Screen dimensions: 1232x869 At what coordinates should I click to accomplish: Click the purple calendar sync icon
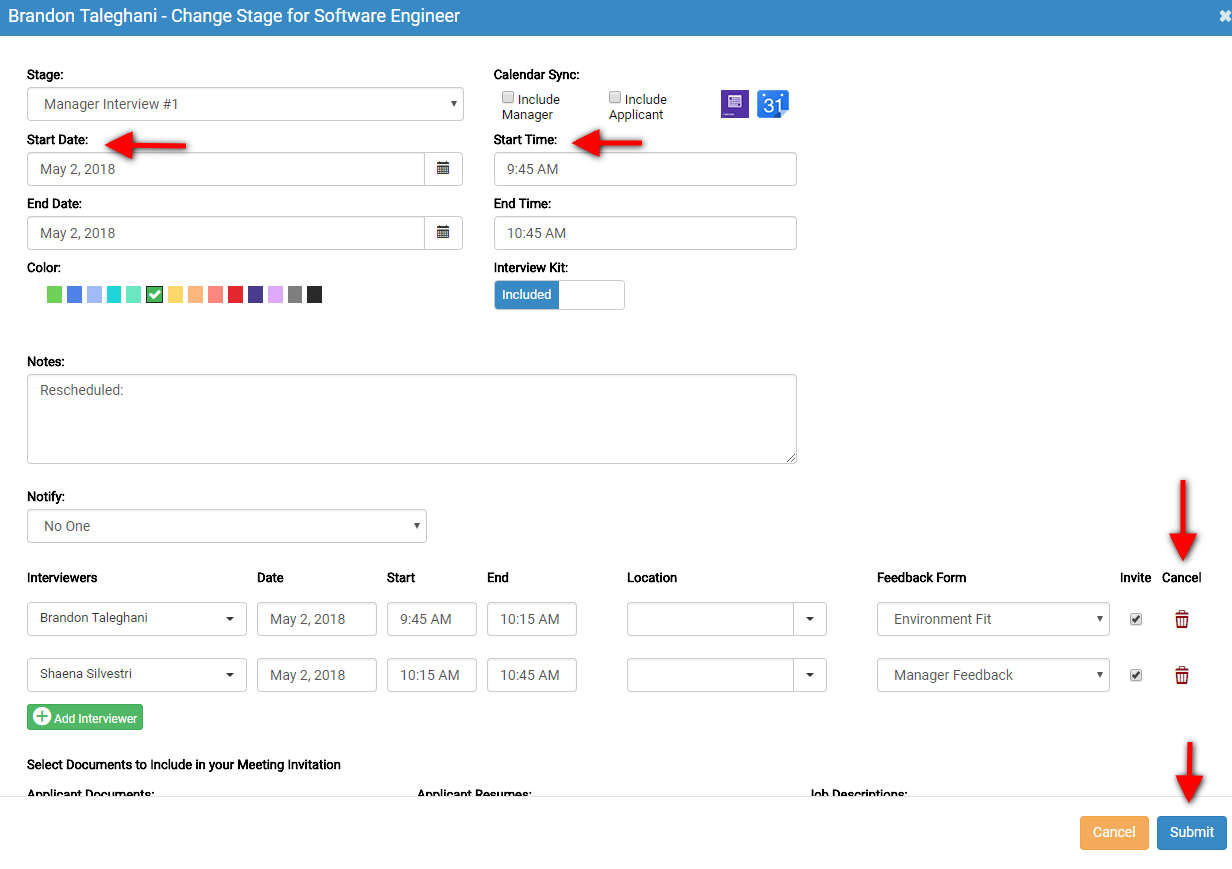pyautogui.click(x=735, y=104)
